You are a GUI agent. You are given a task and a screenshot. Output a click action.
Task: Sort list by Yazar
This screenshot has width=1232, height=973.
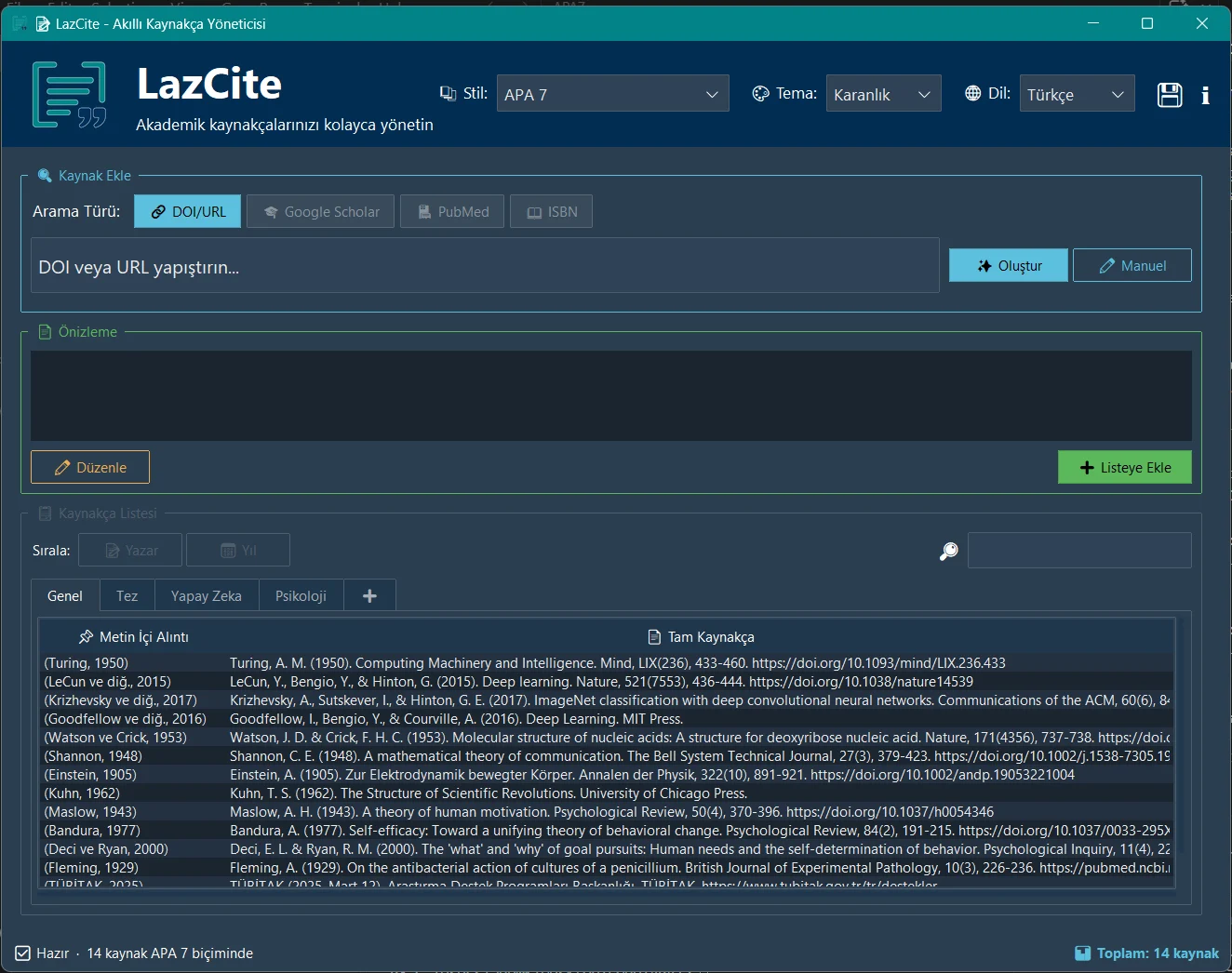130,550
